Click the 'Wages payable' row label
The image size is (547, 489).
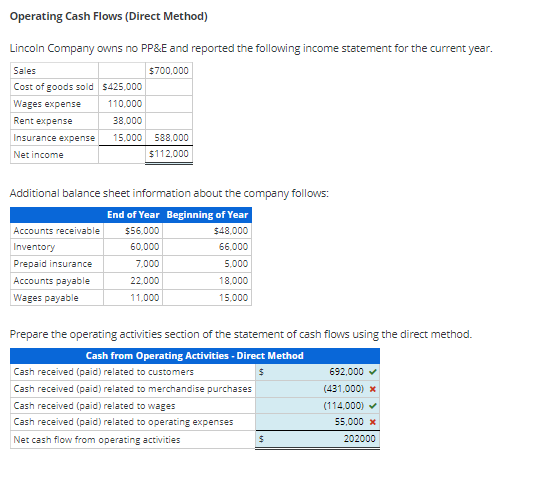coord(46,298)
